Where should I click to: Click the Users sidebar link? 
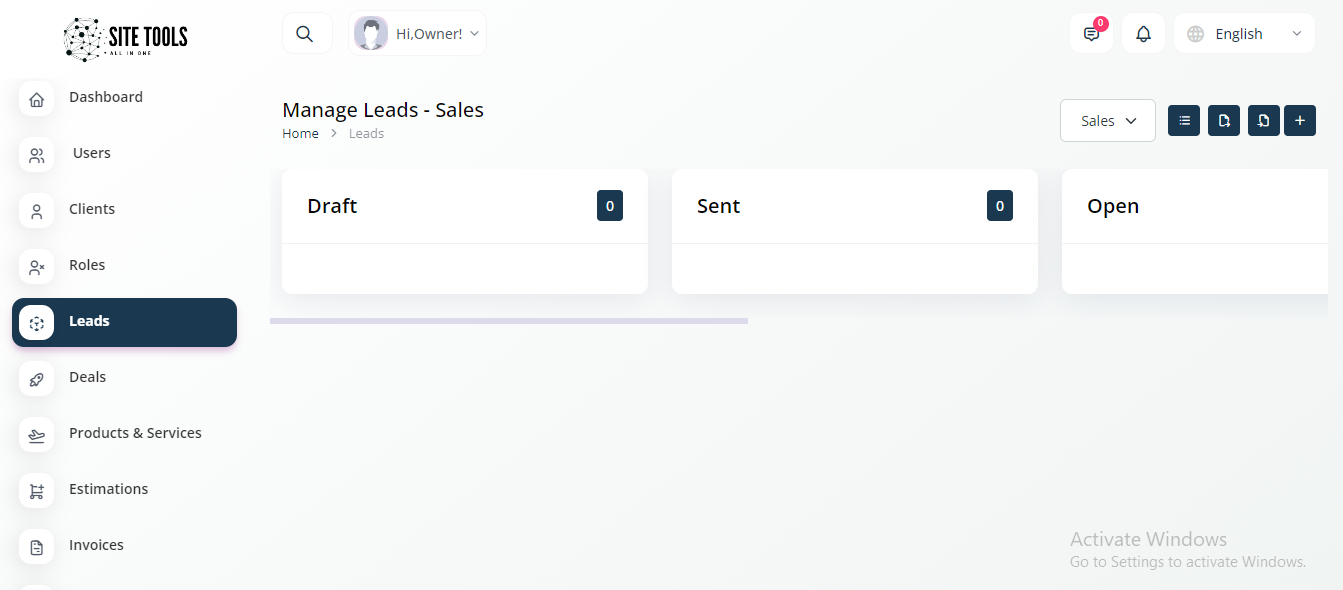pyautogui.click(x=92, y=153)
